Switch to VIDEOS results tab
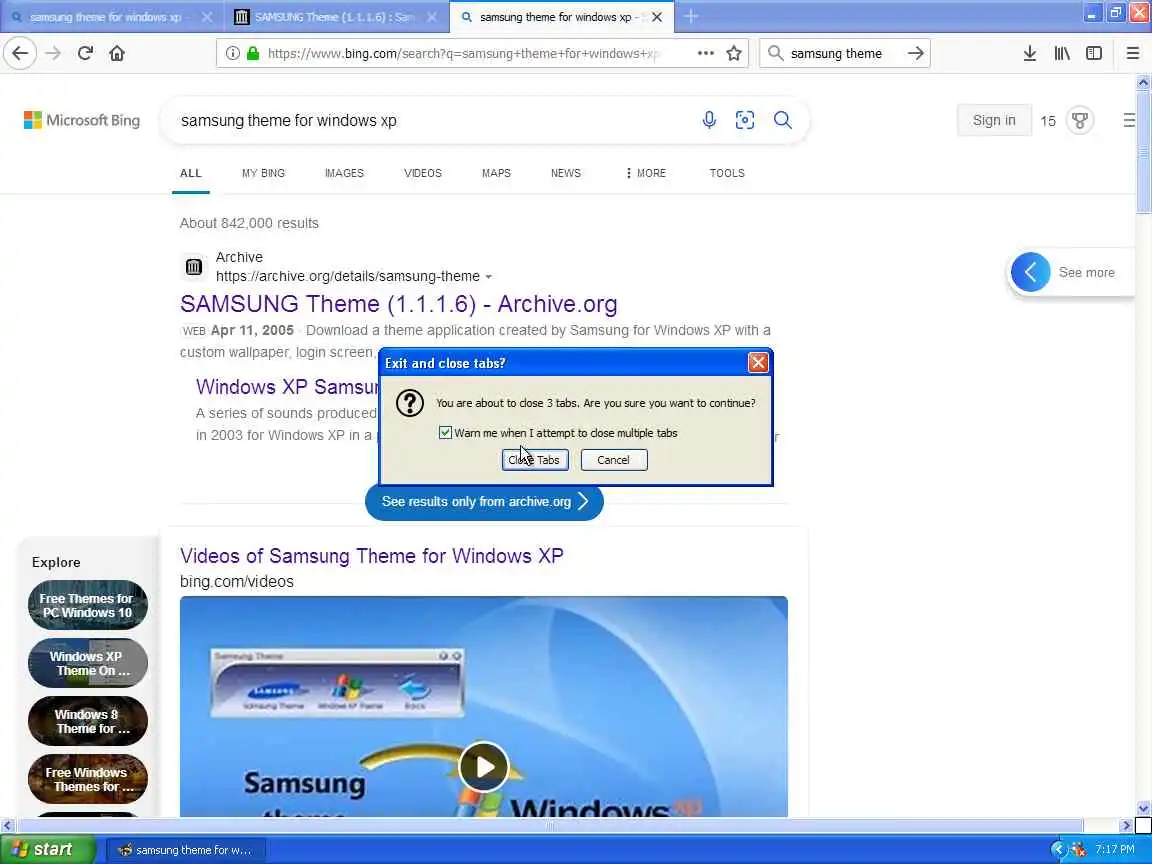1152x864 pixels. [x=422, y=173]
